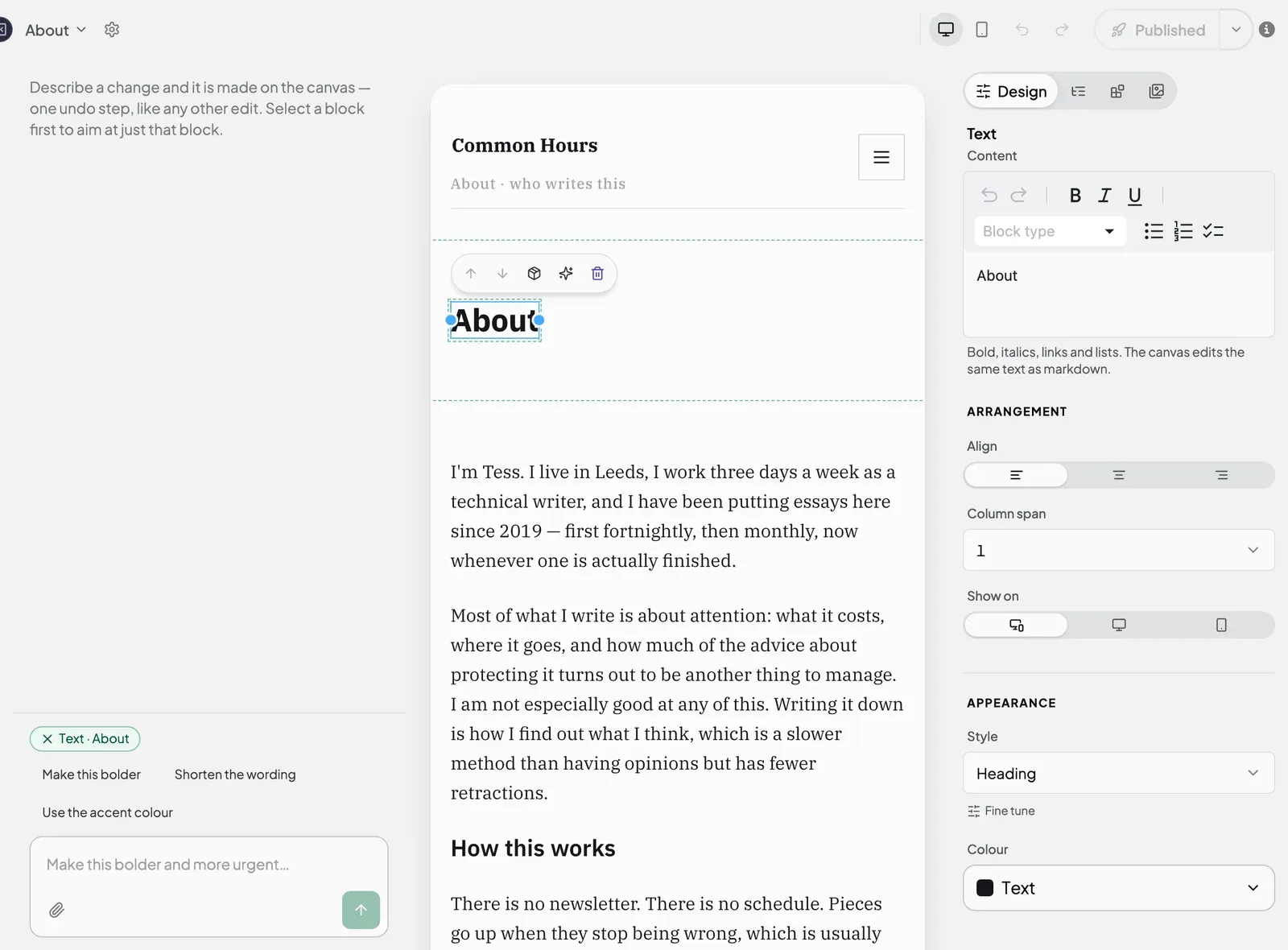Move selected block down
The image size is (1288, 950).
(x=502, y=274)
